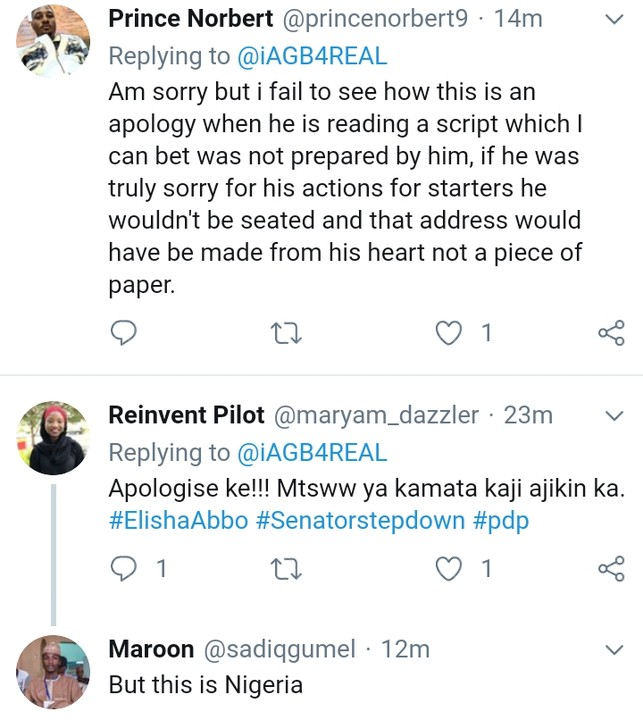Share Reinvent Pilot's tweet
The image size is (643, 720).
pyautogui.click(x=610, y=569)
